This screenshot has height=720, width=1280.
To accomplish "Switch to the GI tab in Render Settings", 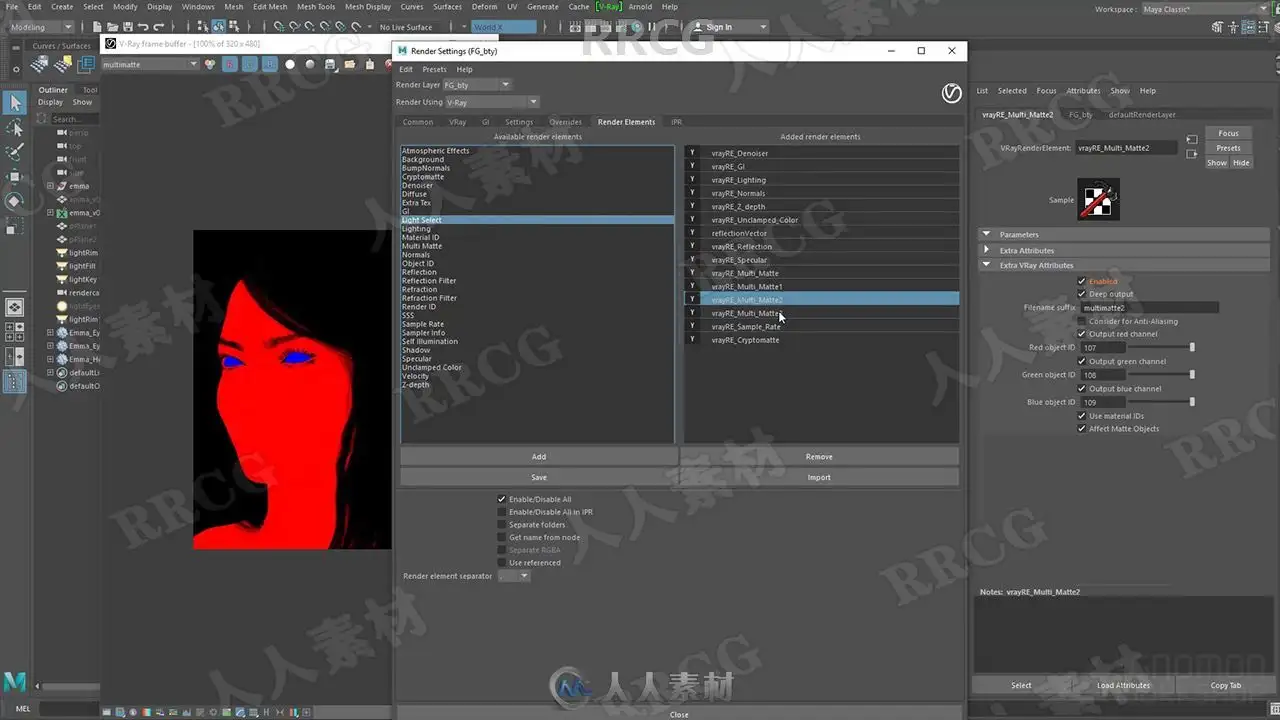I will [486, 122].
